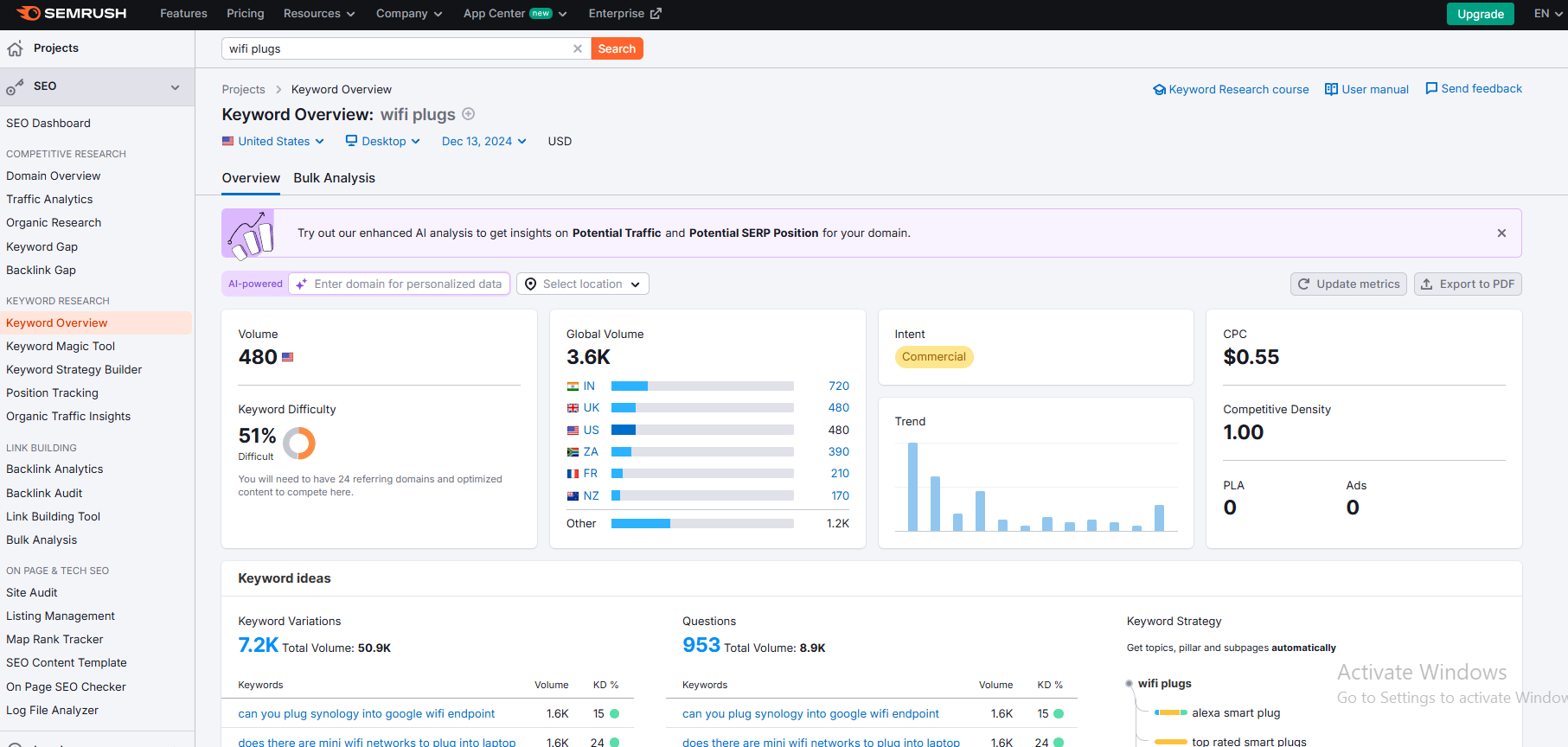This screenshot has height=747, width=1568.
Task: Click the SEO key icon in sidebar
Action: pyautogui.click(x=15, y=86)
